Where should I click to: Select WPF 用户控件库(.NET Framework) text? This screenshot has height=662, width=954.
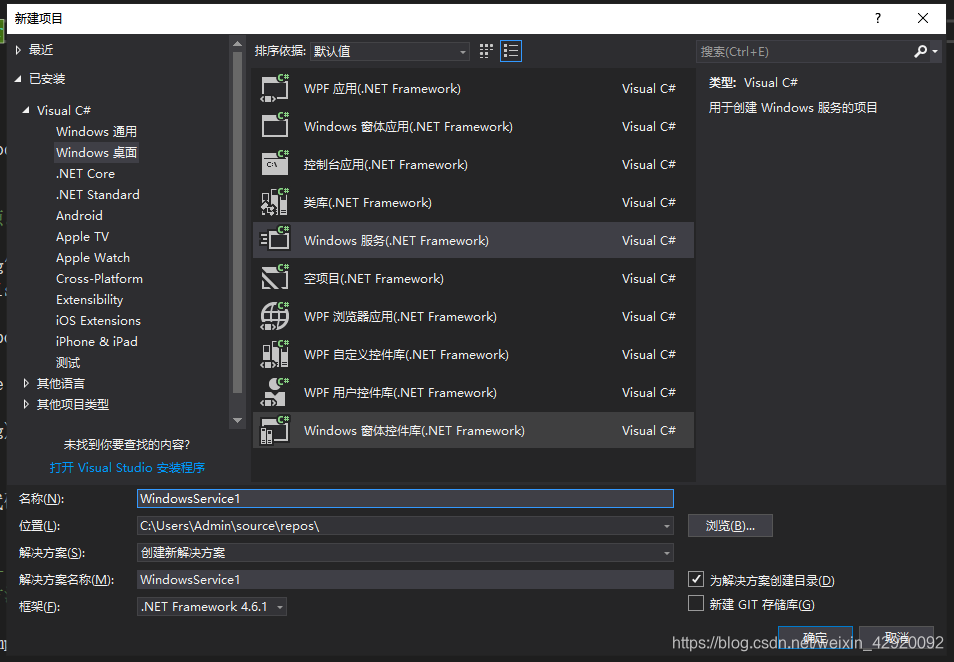[x=400, y=392]
